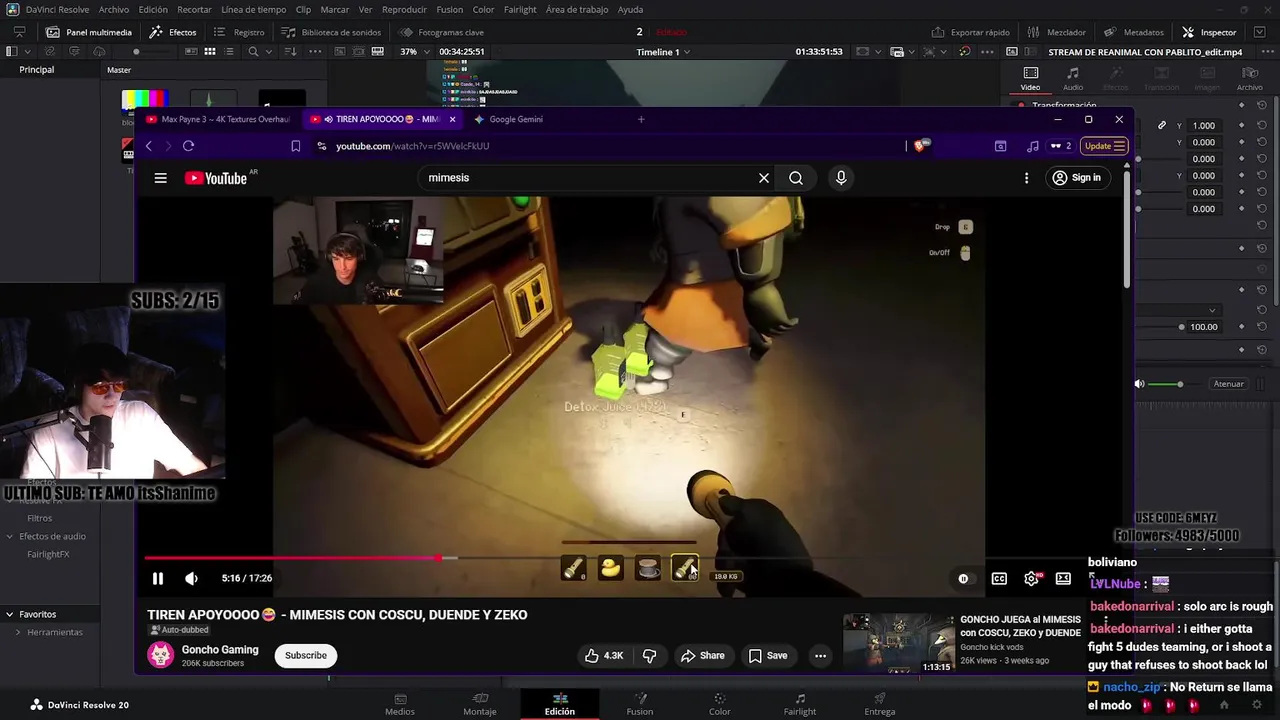This screenshot has height=720, width=1280.
Task: Go to the Color page
Action: [x=720, y=704]
